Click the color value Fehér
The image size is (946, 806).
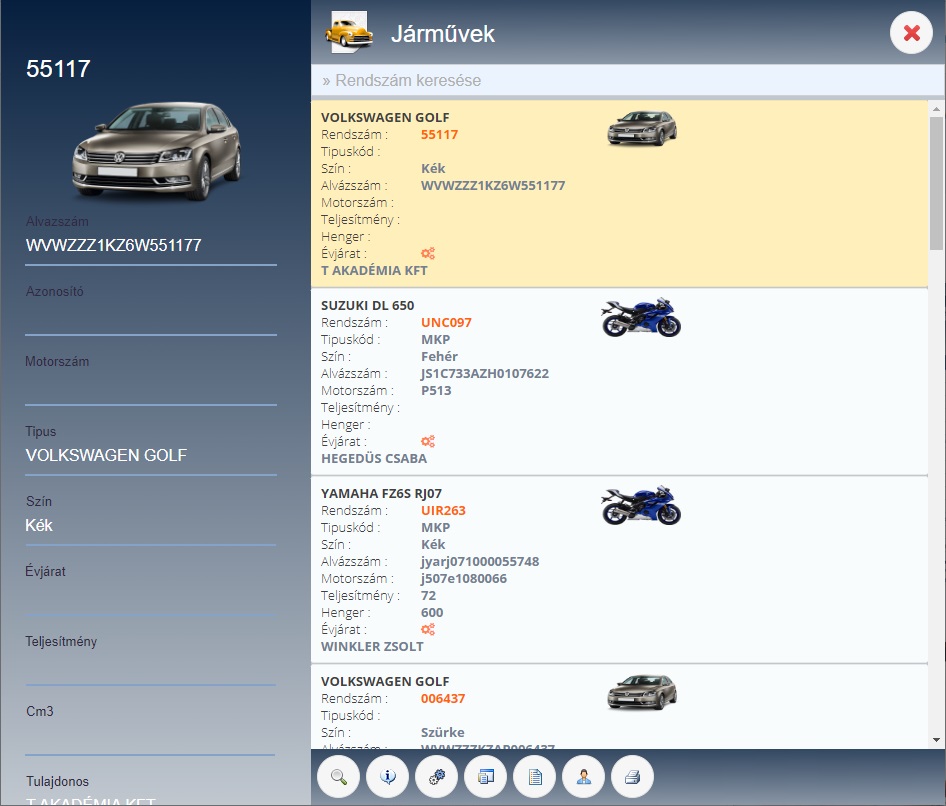click(x=439, y=357)
